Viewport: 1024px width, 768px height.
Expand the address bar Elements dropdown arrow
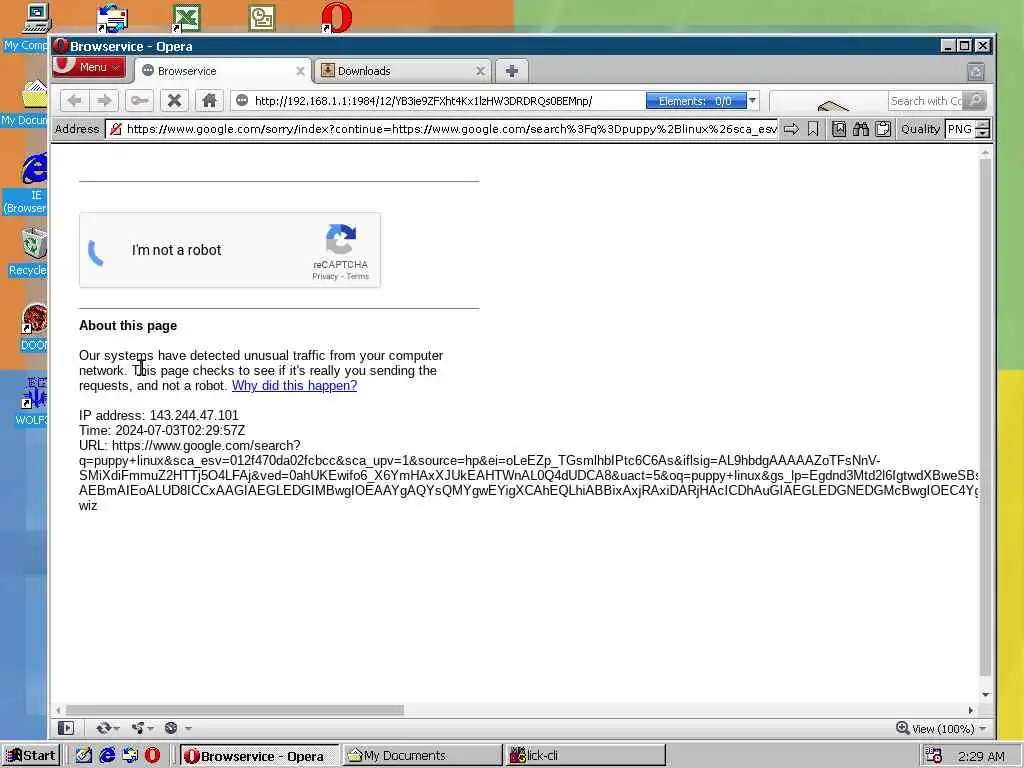[752, 101]
